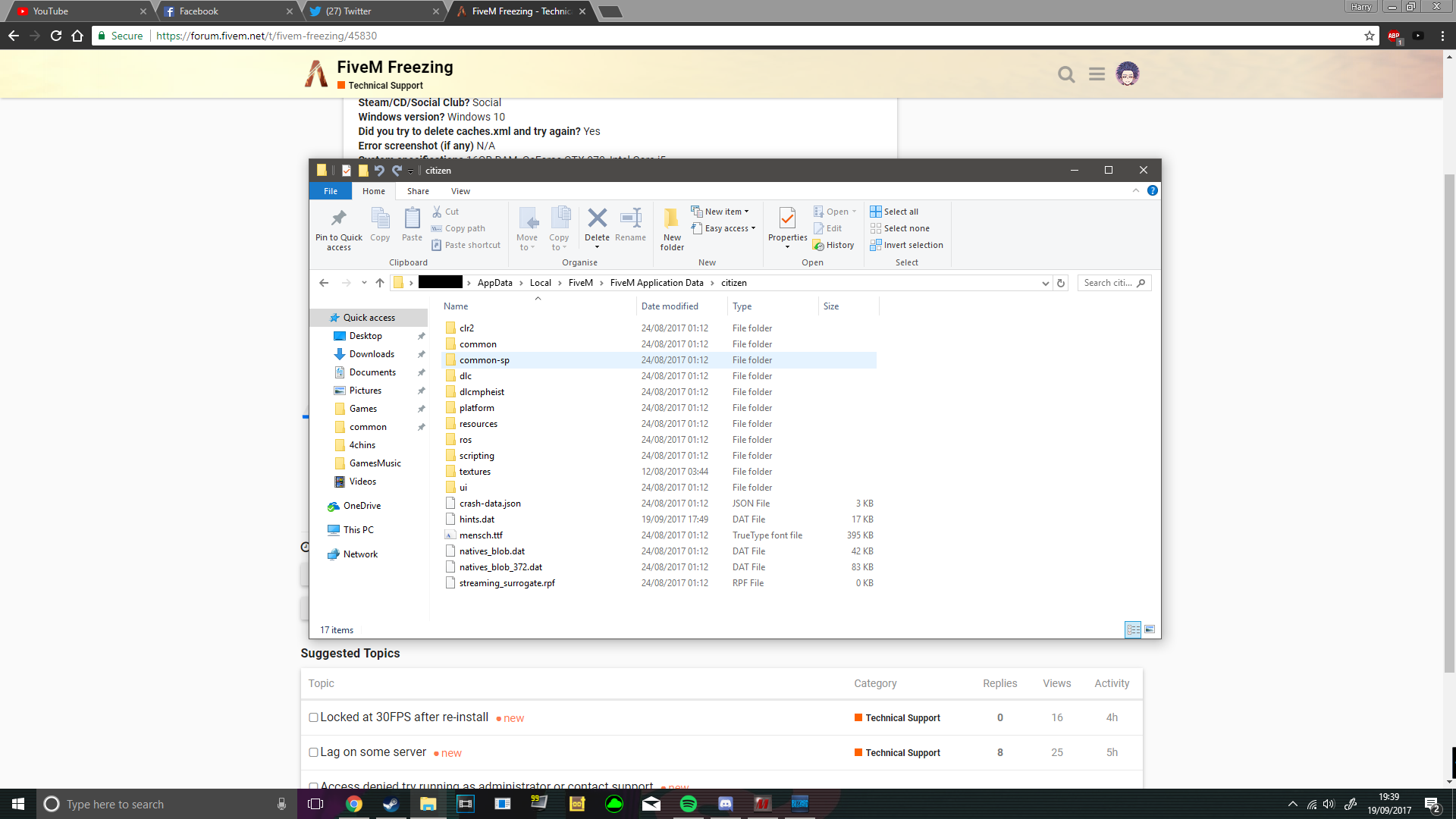
Task: Click the Rename icon in Organise group
Action: pos(630,218)
